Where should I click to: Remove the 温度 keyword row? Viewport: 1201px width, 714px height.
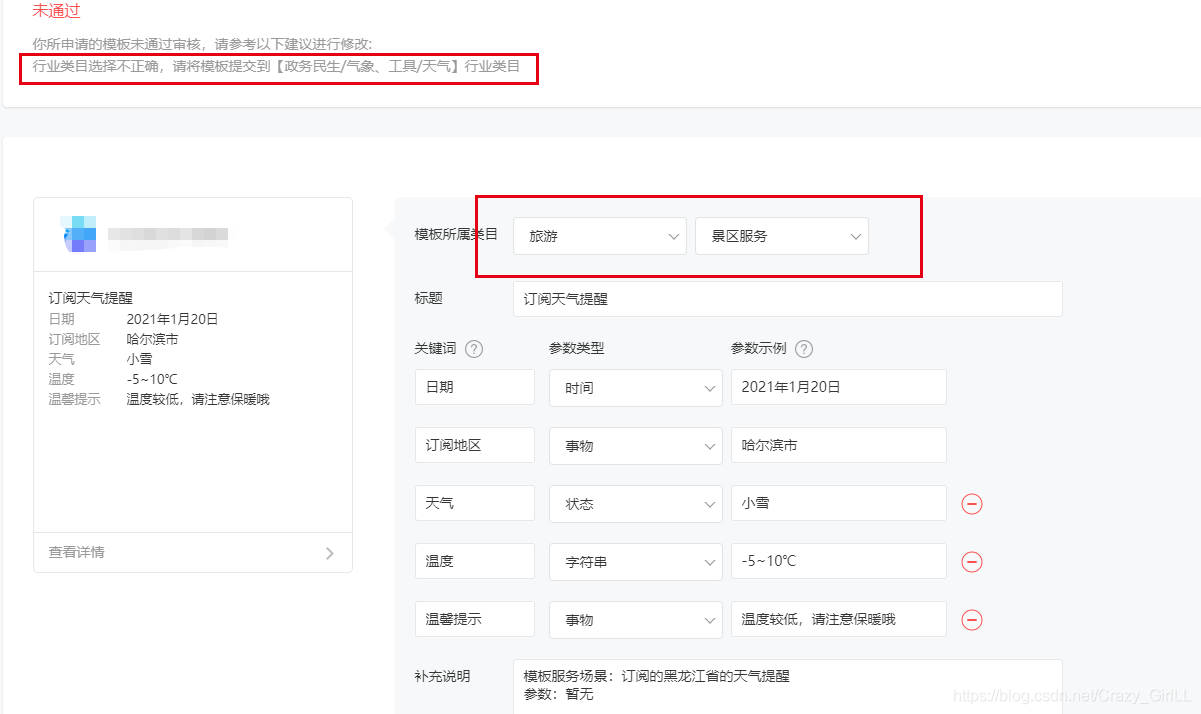pyautogui.click(x=971, y=561)
